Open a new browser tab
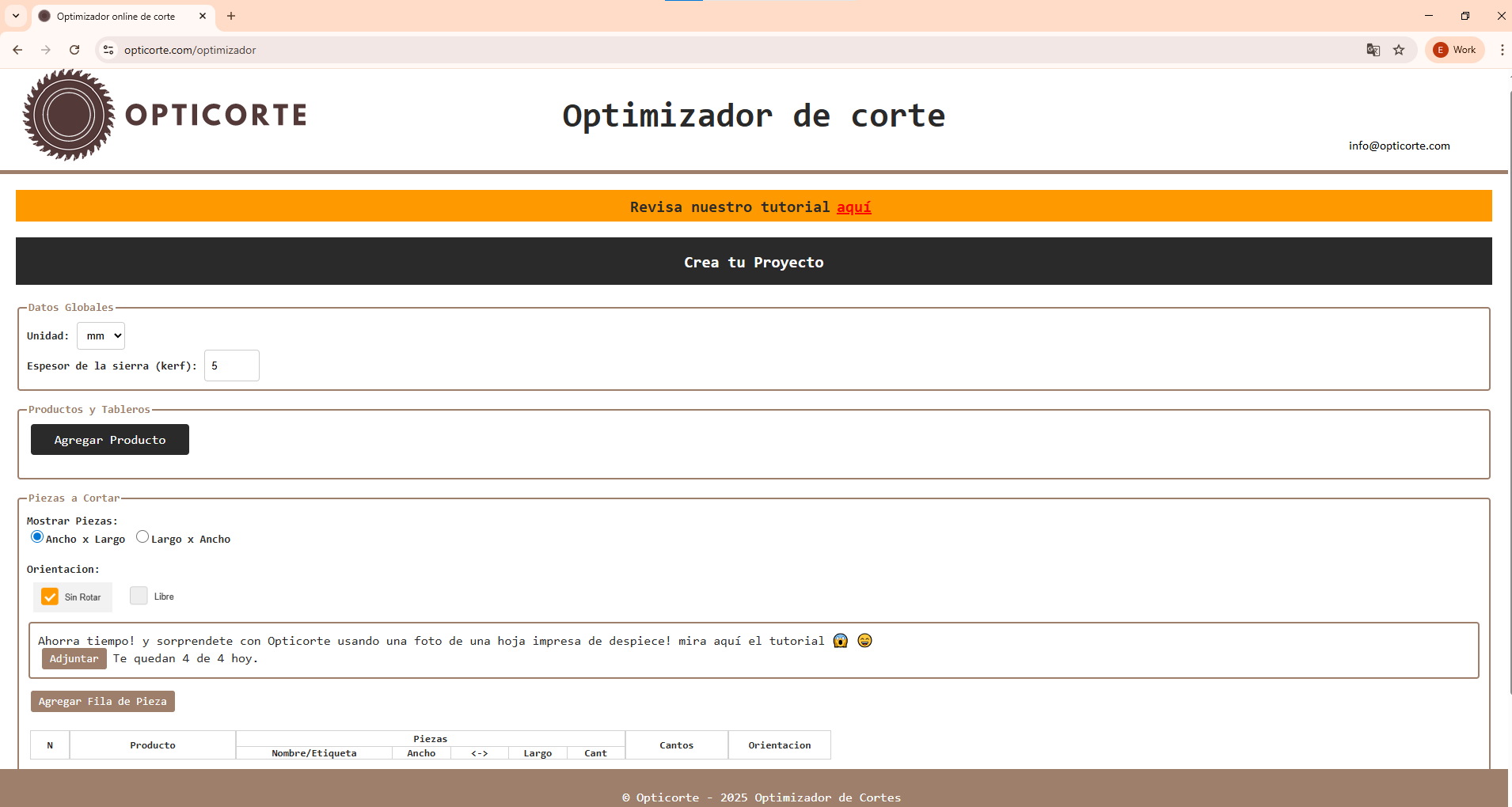Viewport: 1512px width, 807px height. tap(231, 16)
